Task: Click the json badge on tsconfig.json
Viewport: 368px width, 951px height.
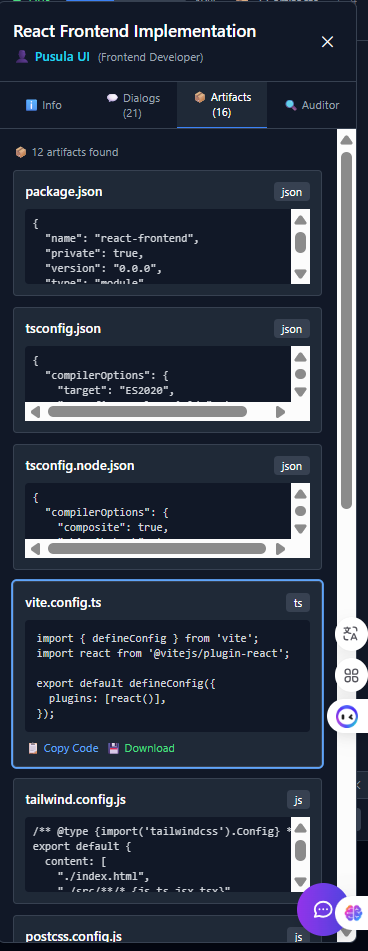Action: 292,329
